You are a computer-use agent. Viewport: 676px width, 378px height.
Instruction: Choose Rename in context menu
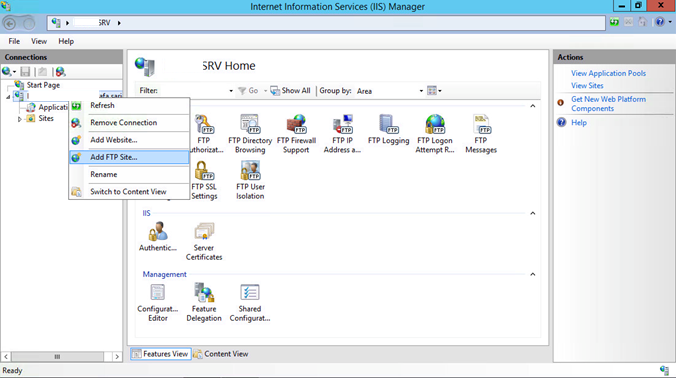click(x=129, y=175)
